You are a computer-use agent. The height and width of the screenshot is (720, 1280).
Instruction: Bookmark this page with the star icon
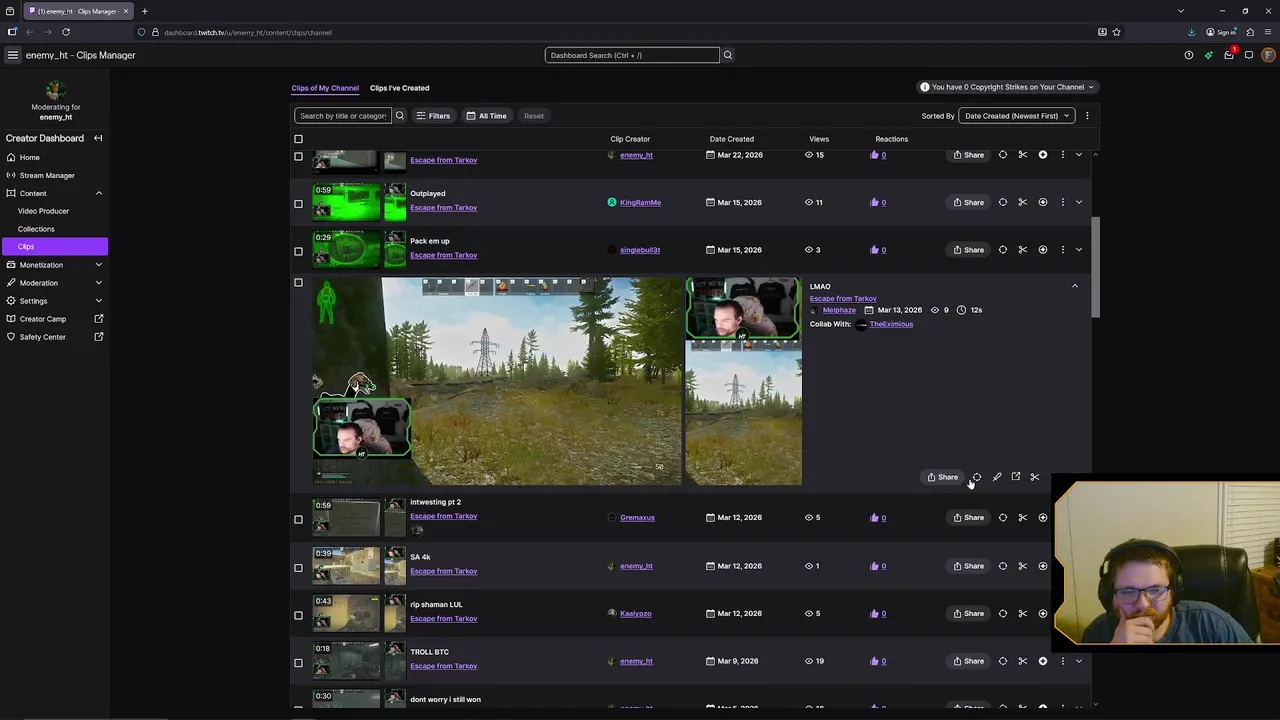(1117, 32)
